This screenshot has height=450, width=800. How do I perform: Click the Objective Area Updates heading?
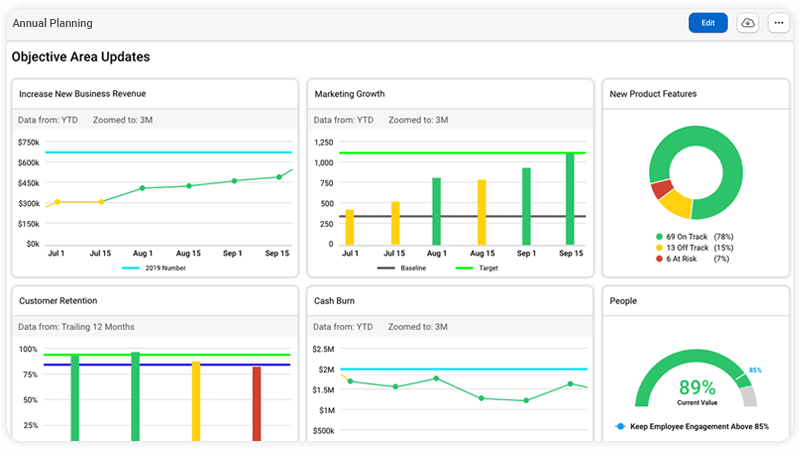point(81,57)
